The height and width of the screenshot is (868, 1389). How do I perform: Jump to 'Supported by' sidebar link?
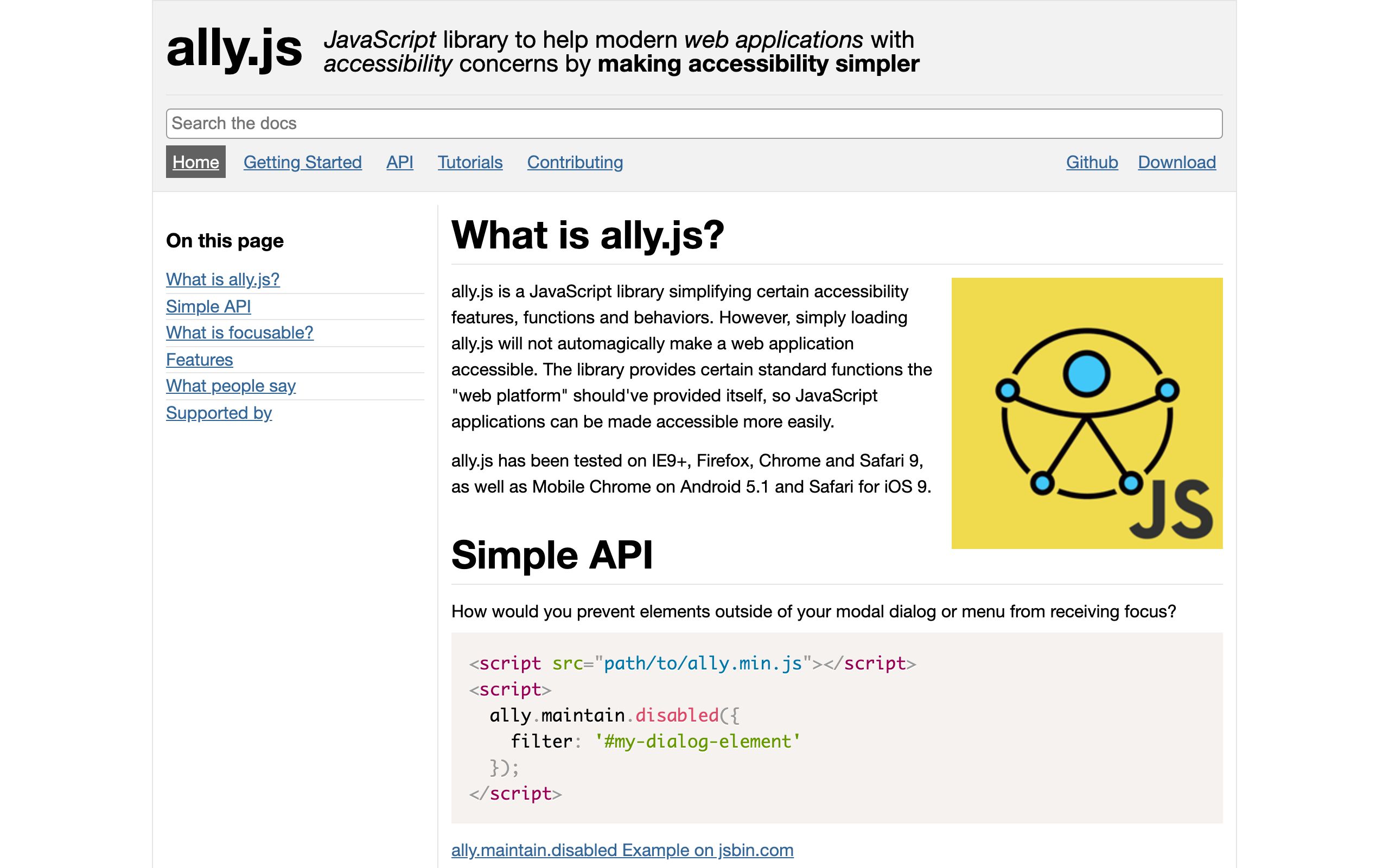pos(219,413)
